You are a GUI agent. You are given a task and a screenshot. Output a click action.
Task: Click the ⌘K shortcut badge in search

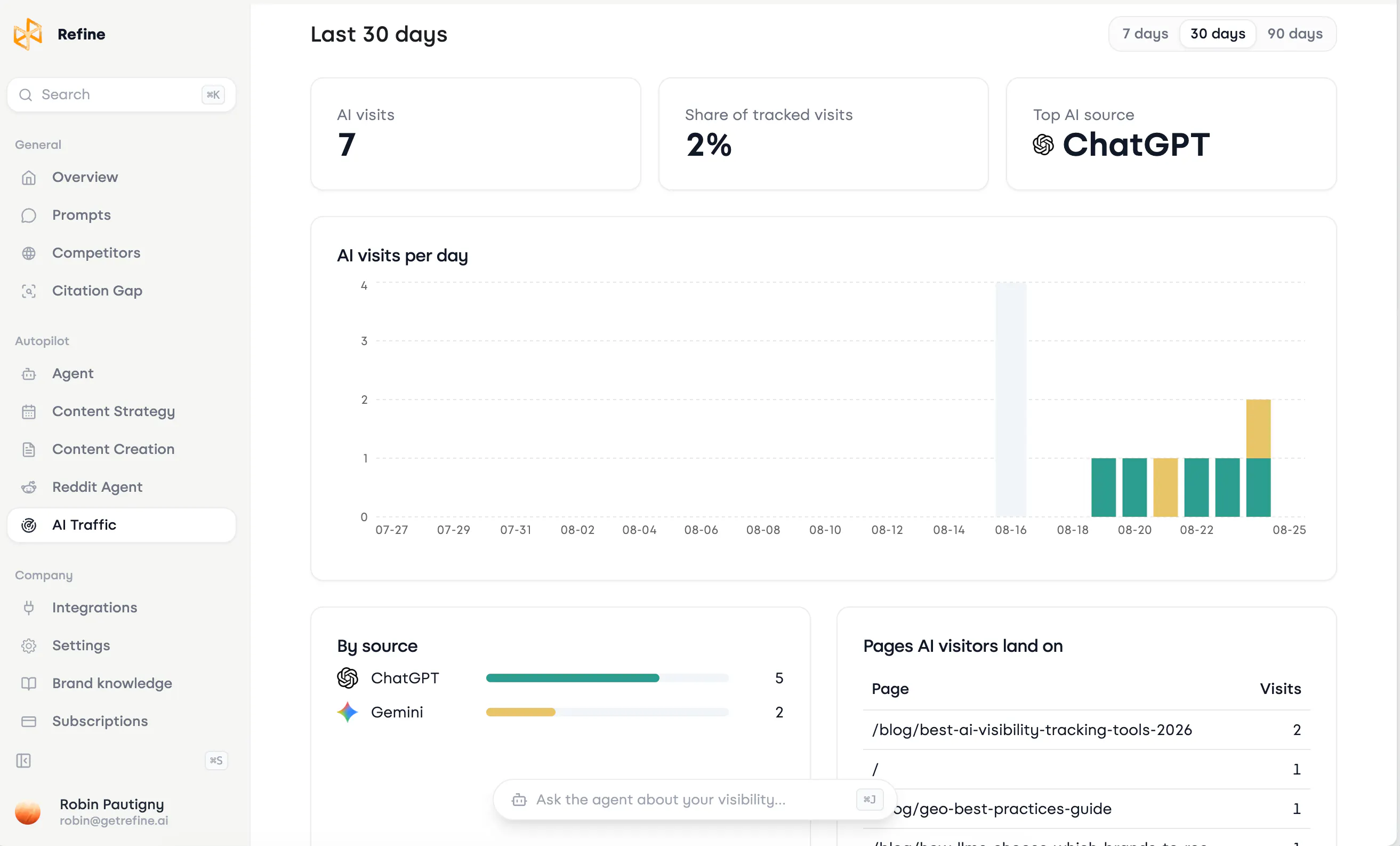213,94
